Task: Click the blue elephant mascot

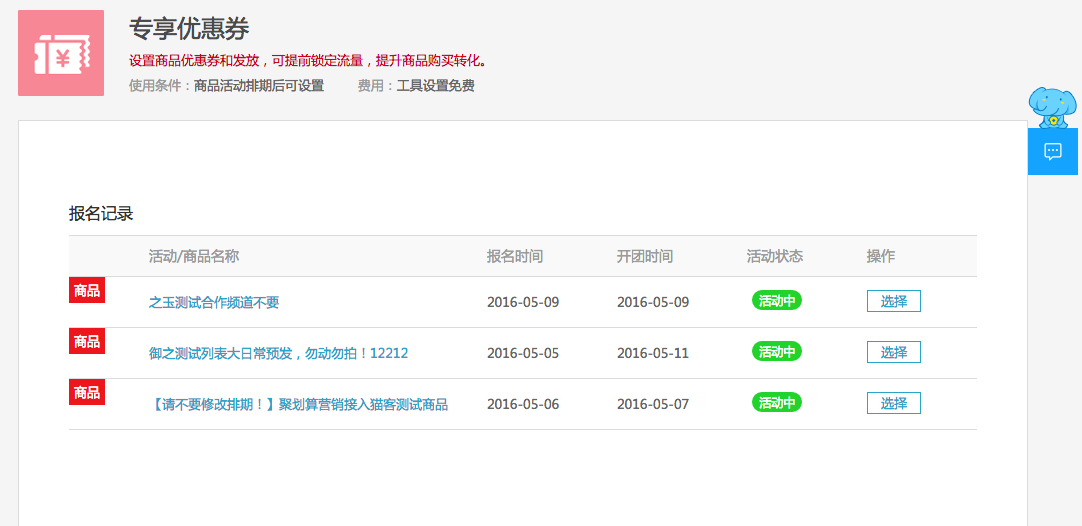Action: [1052, 107]
